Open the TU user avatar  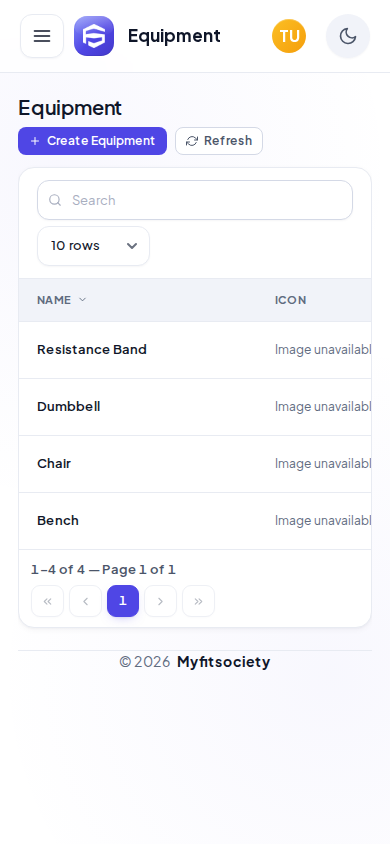[x=289, y=36]
